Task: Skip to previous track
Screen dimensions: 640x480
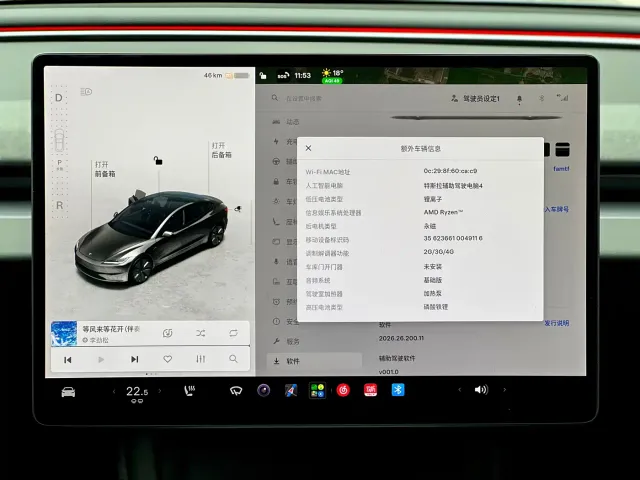Action: tap(68, 360)
